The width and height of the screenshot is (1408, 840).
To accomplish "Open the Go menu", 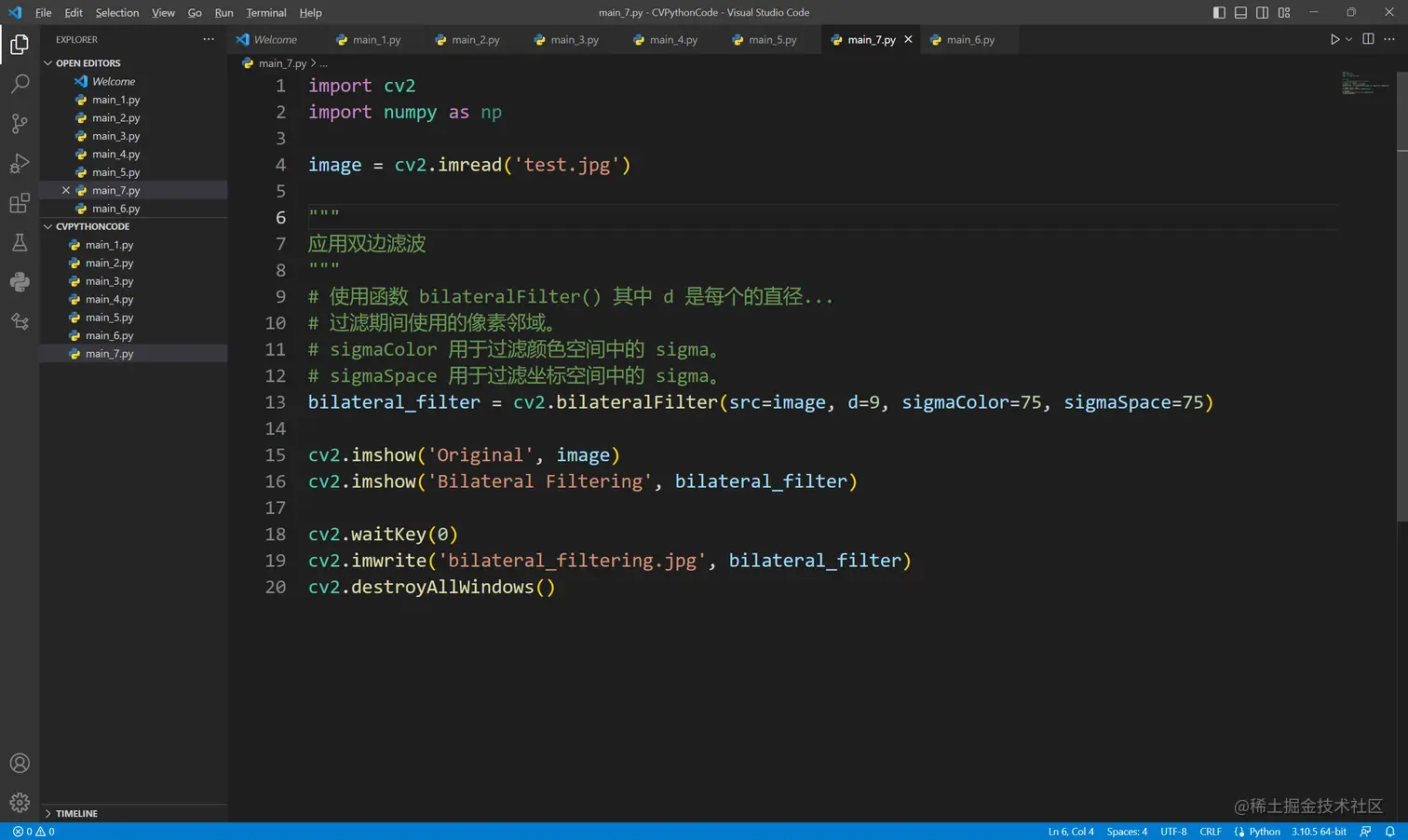I will (195, 12).
